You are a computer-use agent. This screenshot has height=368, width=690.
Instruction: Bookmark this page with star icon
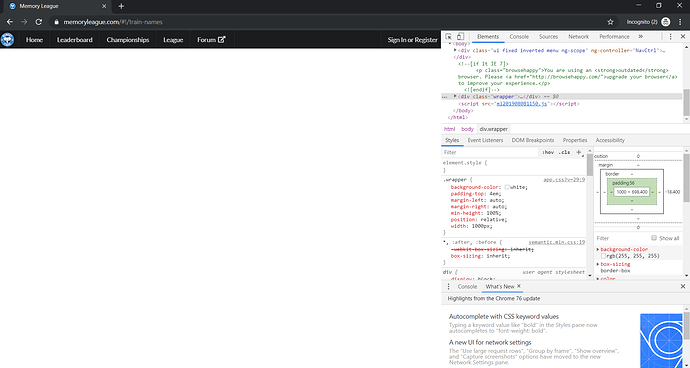coord(610,22)
